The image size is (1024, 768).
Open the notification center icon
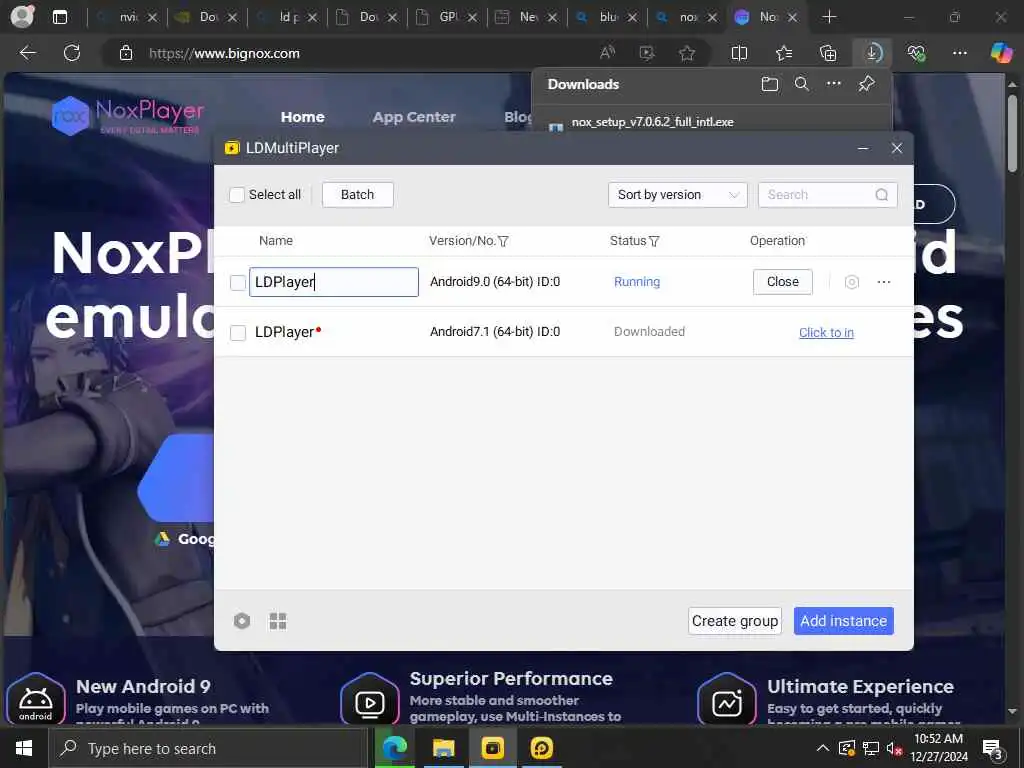993,750
